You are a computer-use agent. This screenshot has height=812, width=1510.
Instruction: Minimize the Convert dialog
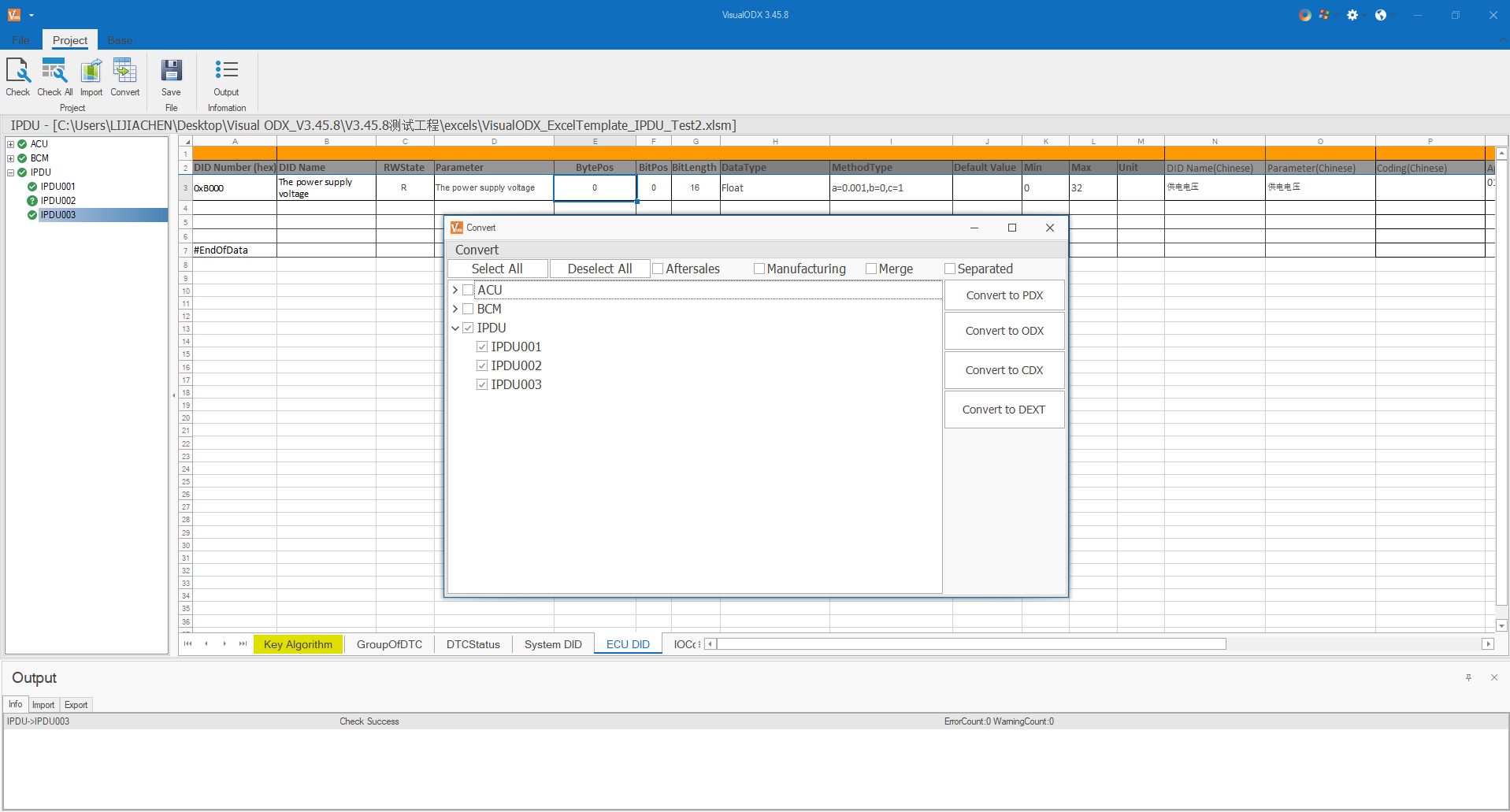(x=974, y=228)
